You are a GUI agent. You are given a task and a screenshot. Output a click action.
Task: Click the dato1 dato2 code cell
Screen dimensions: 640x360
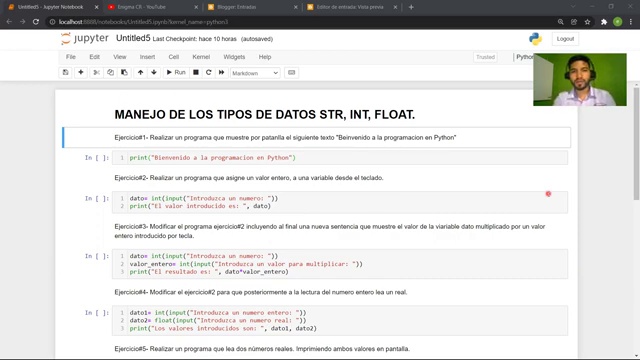click(x=340, y=320)
